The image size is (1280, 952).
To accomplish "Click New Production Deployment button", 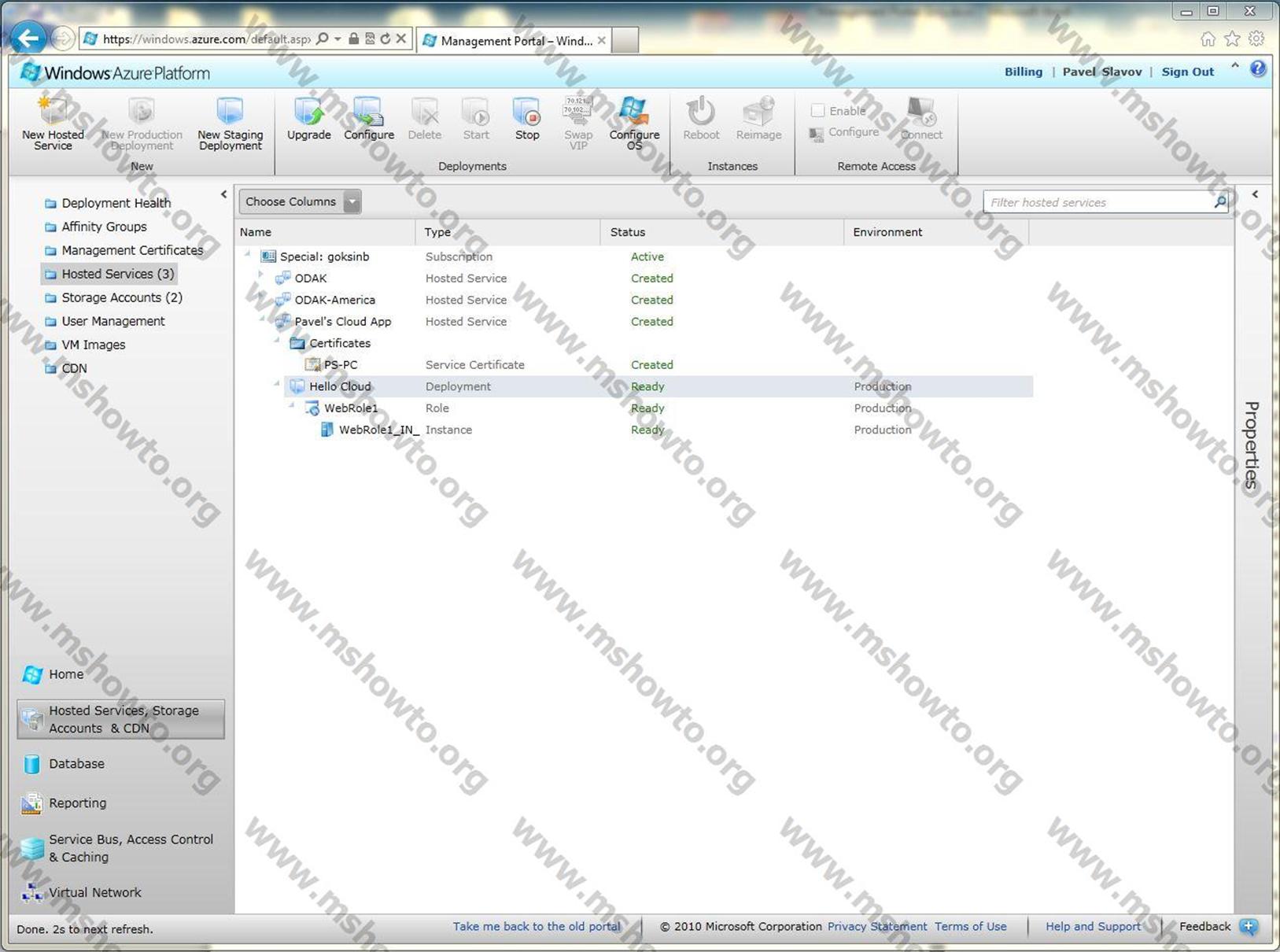I will point(142,124).
